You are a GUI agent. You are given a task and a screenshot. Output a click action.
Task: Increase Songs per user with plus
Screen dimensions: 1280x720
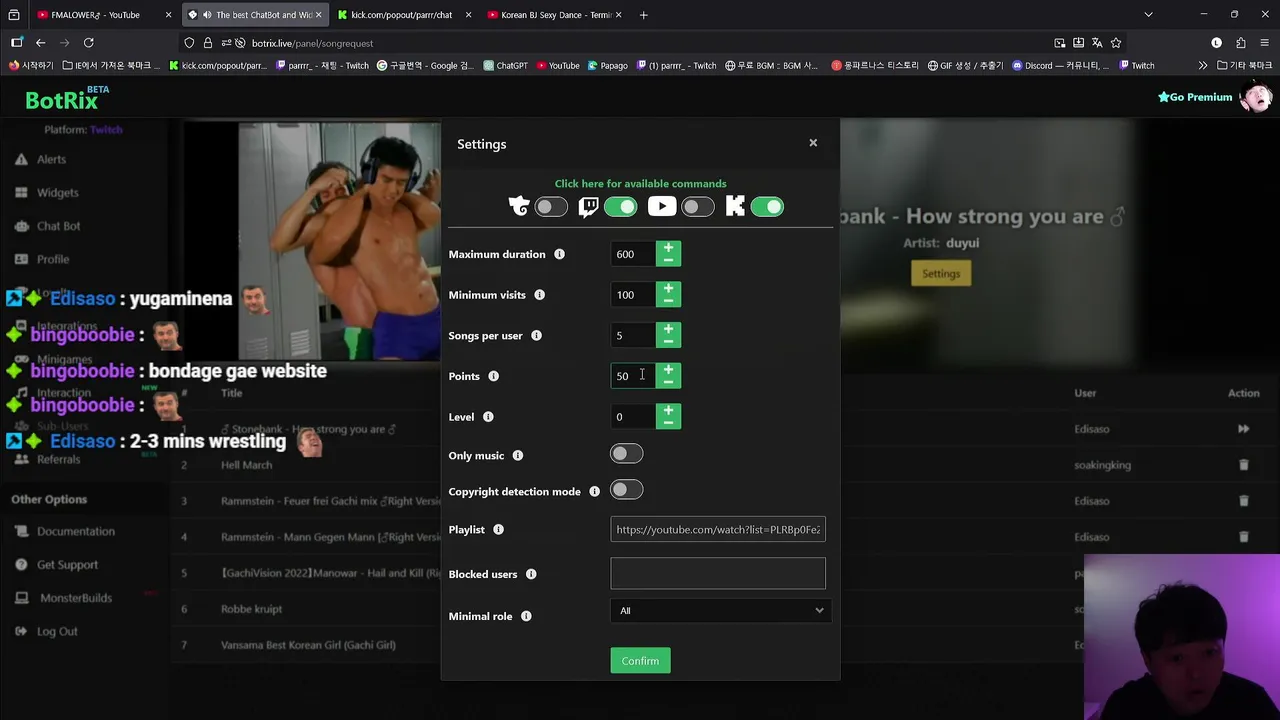point(668,329)
